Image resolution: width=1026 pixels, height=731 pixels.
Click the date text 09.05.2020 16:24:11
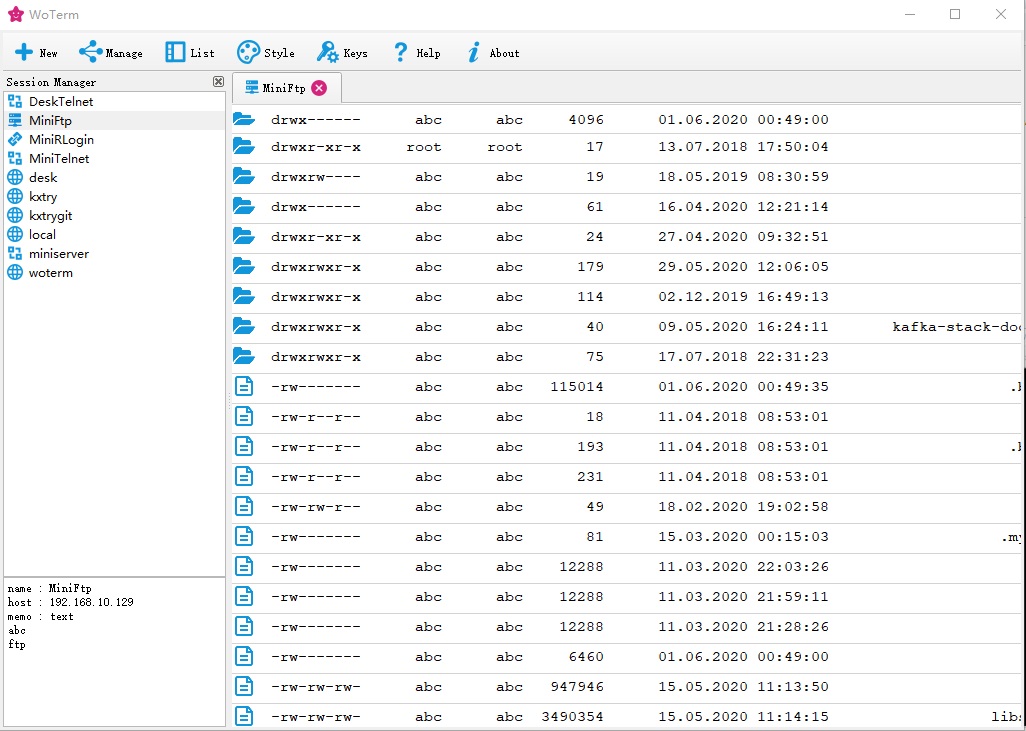tap(743, 327)
